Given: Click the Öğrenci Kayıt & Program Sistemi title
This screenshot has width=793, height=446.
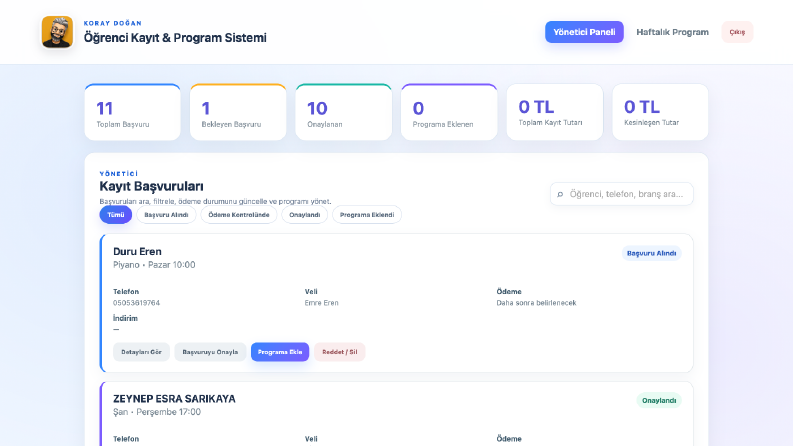Looking at the screenshot, I should [x=175, y=37].
